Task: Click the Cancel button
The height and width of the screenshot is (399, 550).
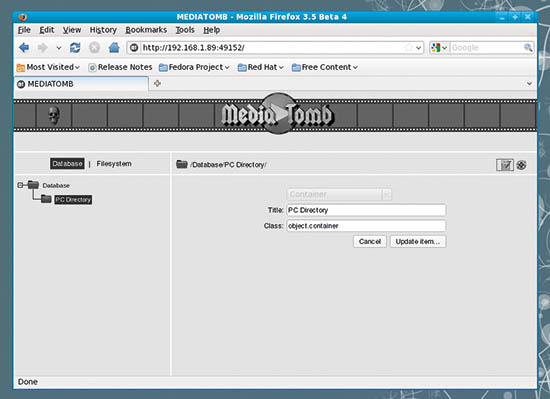Action: [370, 242]
